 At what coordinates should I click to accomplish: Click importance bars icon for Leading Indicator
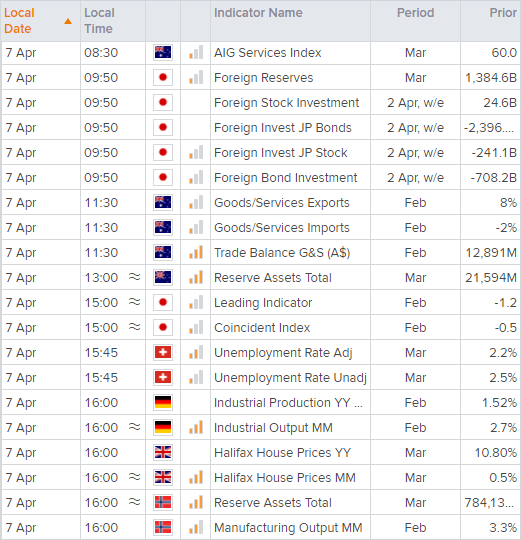point(196,302)
